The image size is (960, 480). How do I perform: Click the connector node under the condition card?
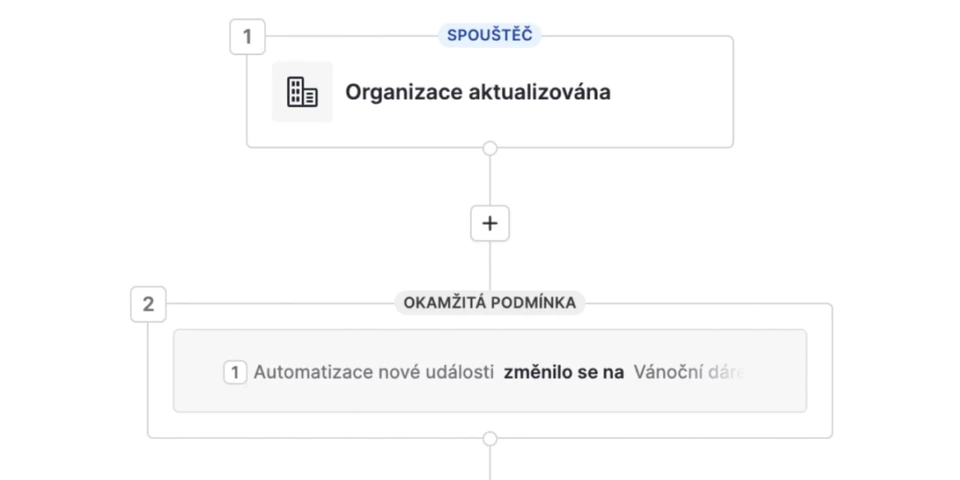tap(490, 438)
